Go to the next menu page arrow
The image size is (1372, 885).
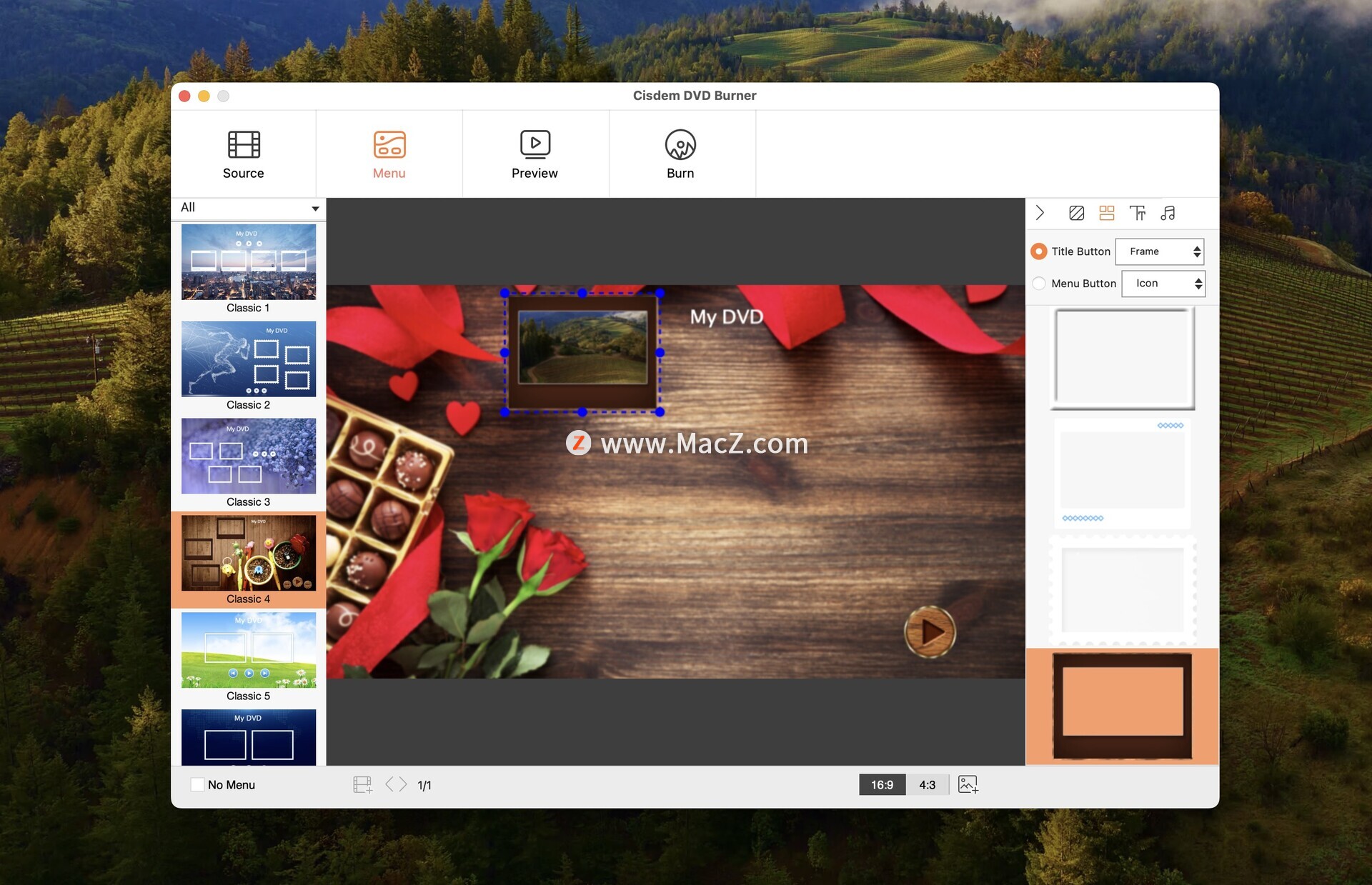[x=403, y=784]
